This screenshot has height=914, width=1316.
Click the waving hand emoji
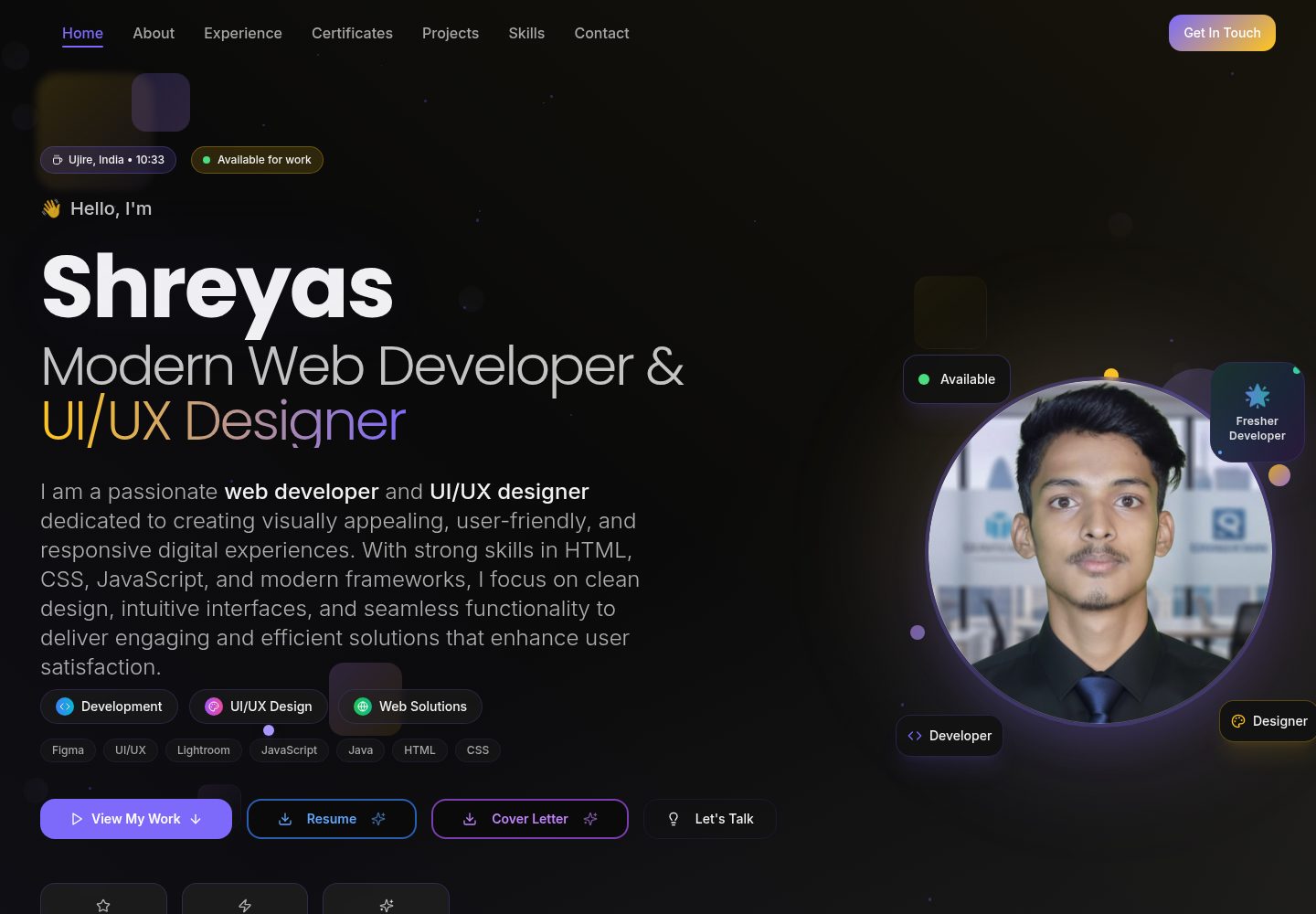[x=51, y=208]
